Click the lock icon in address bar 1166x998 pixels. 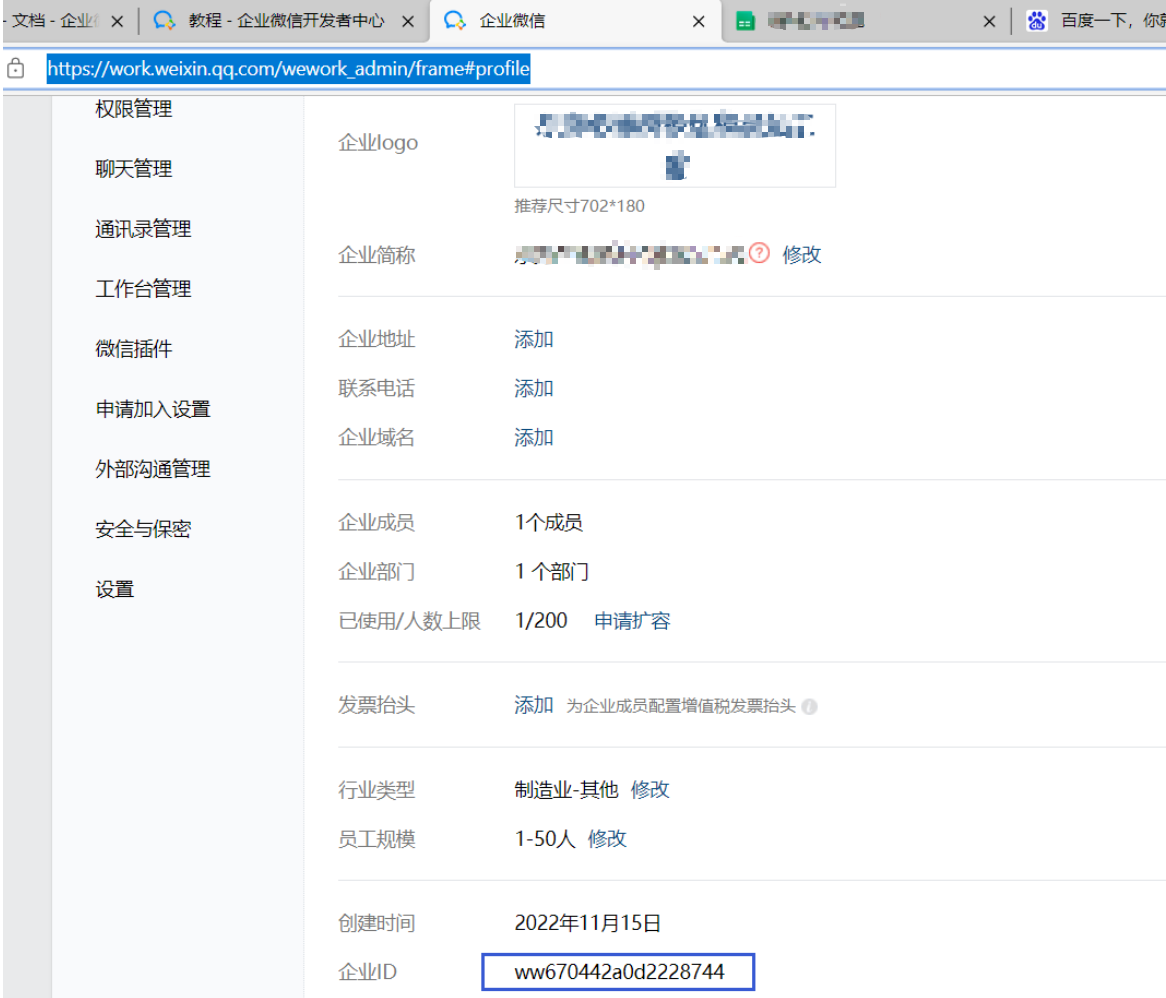point(16,68)
